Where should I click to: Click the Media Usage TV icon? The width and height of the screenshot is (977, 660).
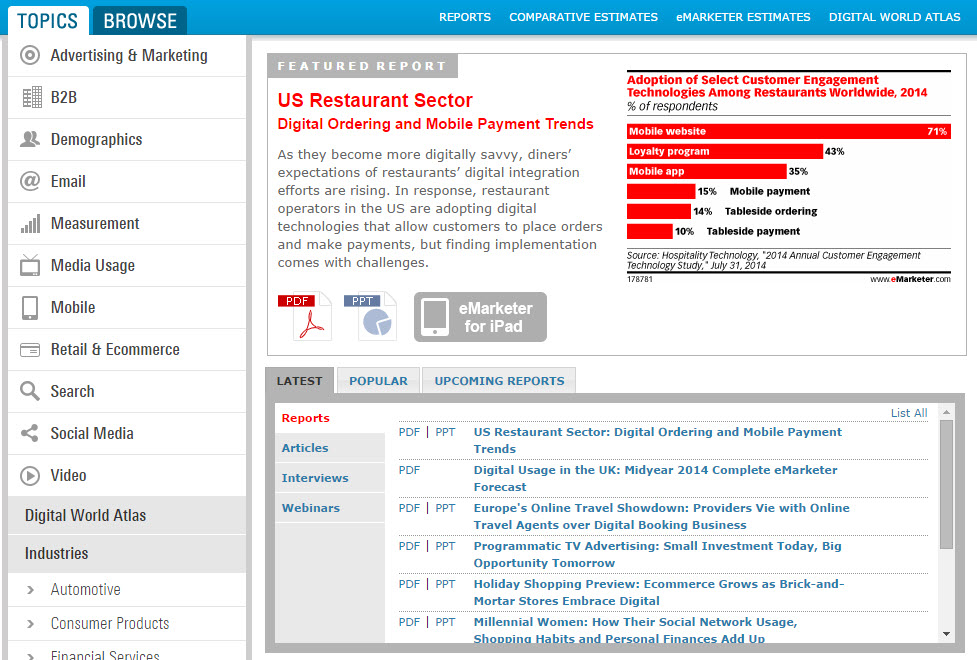30,265
